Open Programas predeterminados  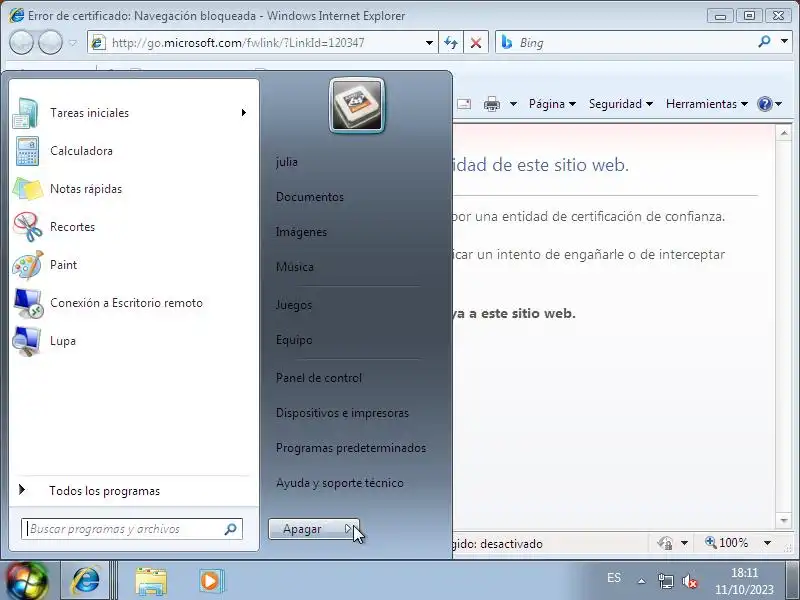(351, 448)
